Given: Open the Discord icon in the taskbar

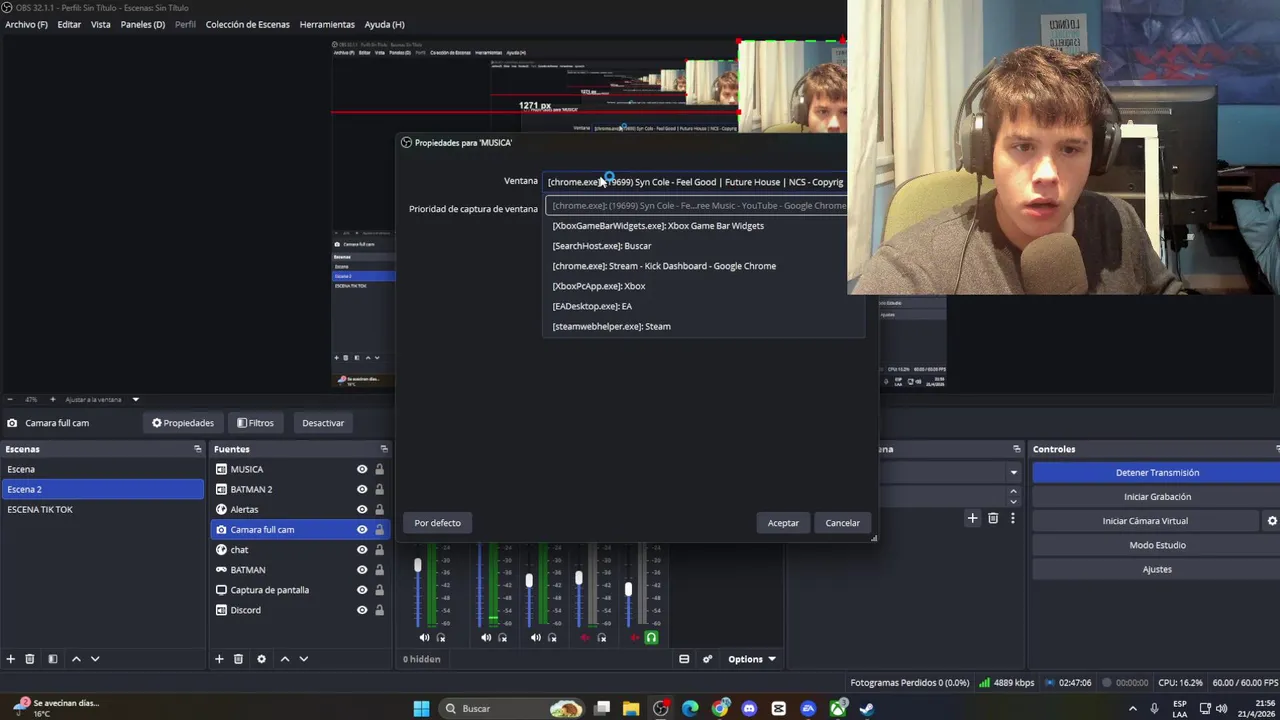Looking at the screenshot, I should click(x=749, y=709).
